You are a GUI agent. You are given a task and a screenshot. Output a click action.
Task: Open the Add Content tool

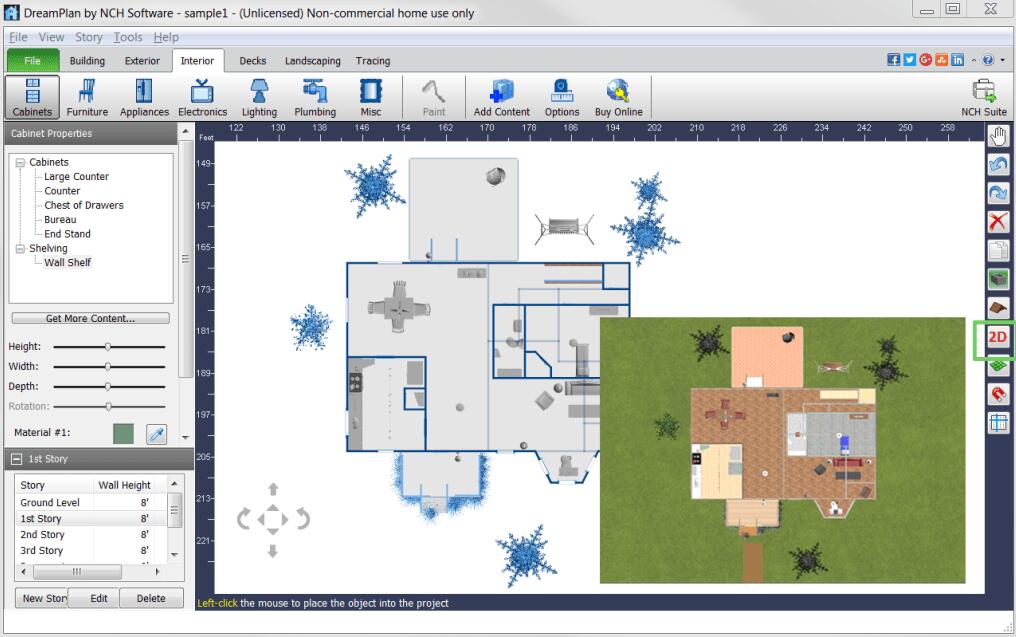(x=500, y=97)
